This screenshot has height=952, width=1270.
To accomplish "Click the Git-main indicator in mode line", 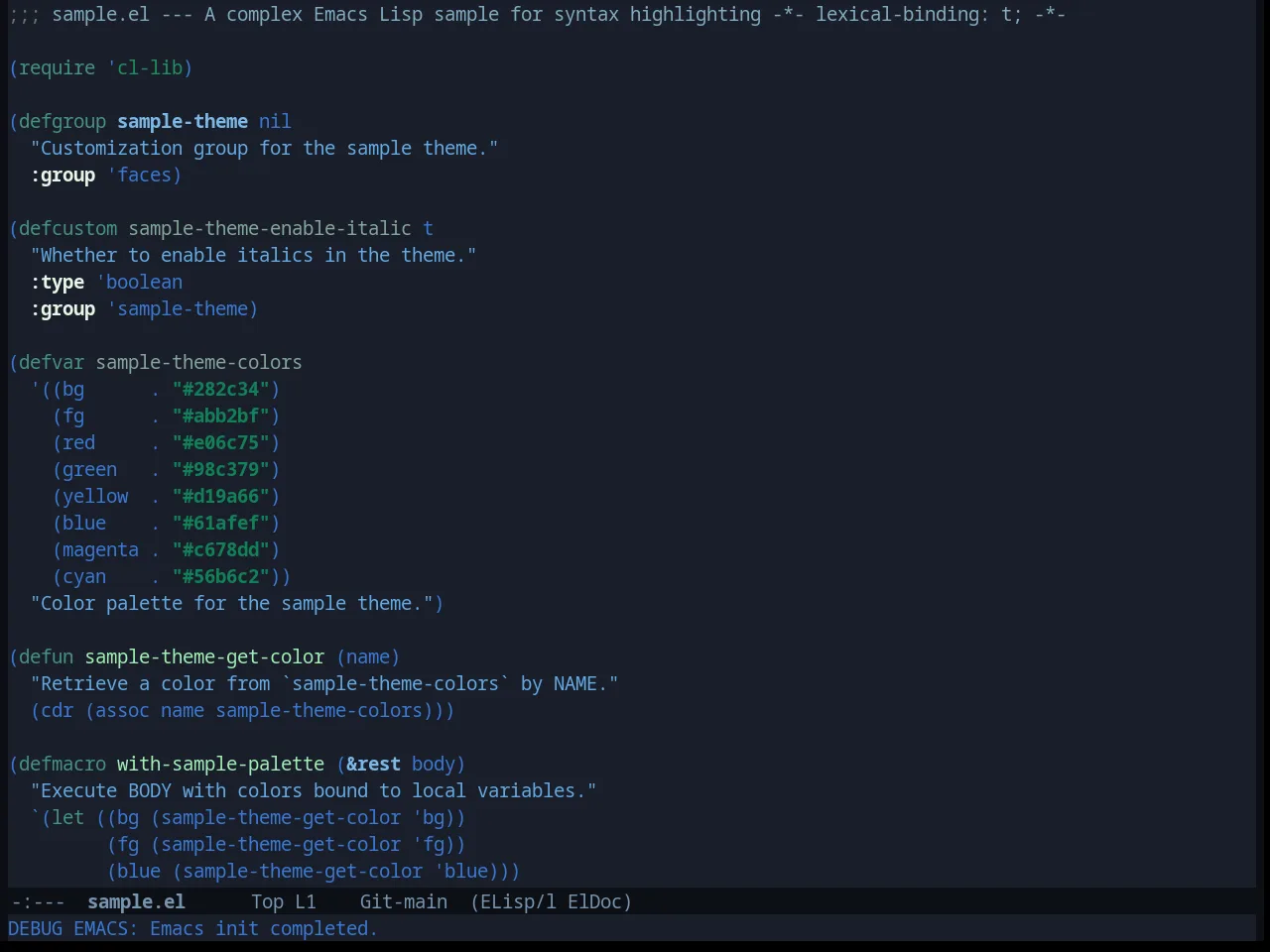I will tap(404, 901).
